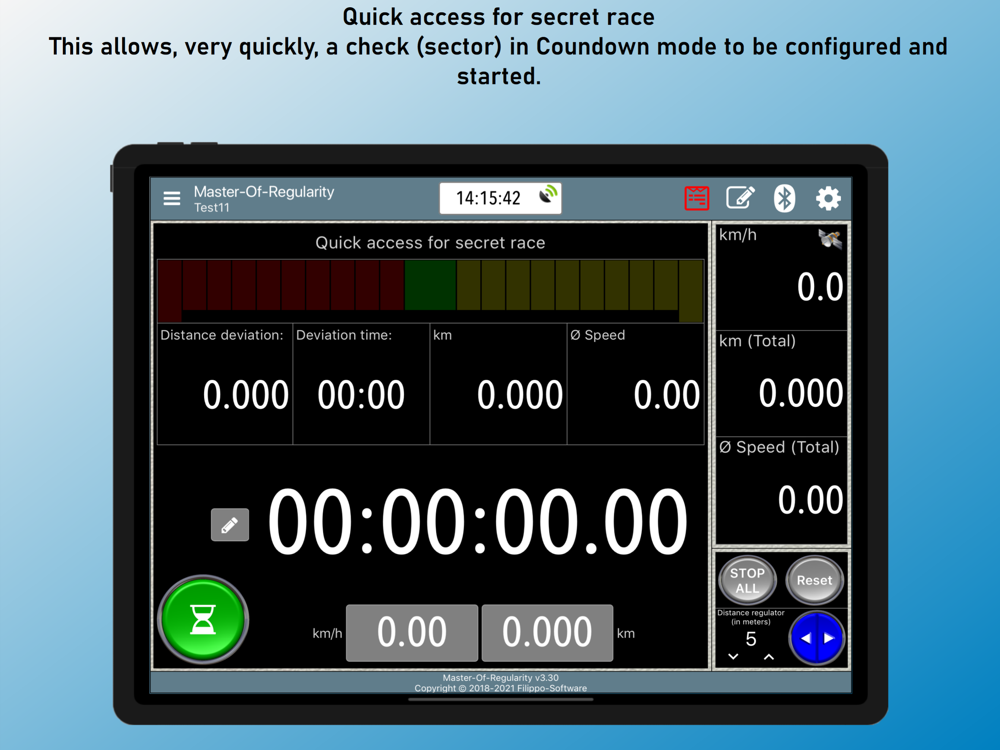The image size is (1000, 750).
Task: Click the large 00:00:00.00 timer
Action: (x=477, y=521)
